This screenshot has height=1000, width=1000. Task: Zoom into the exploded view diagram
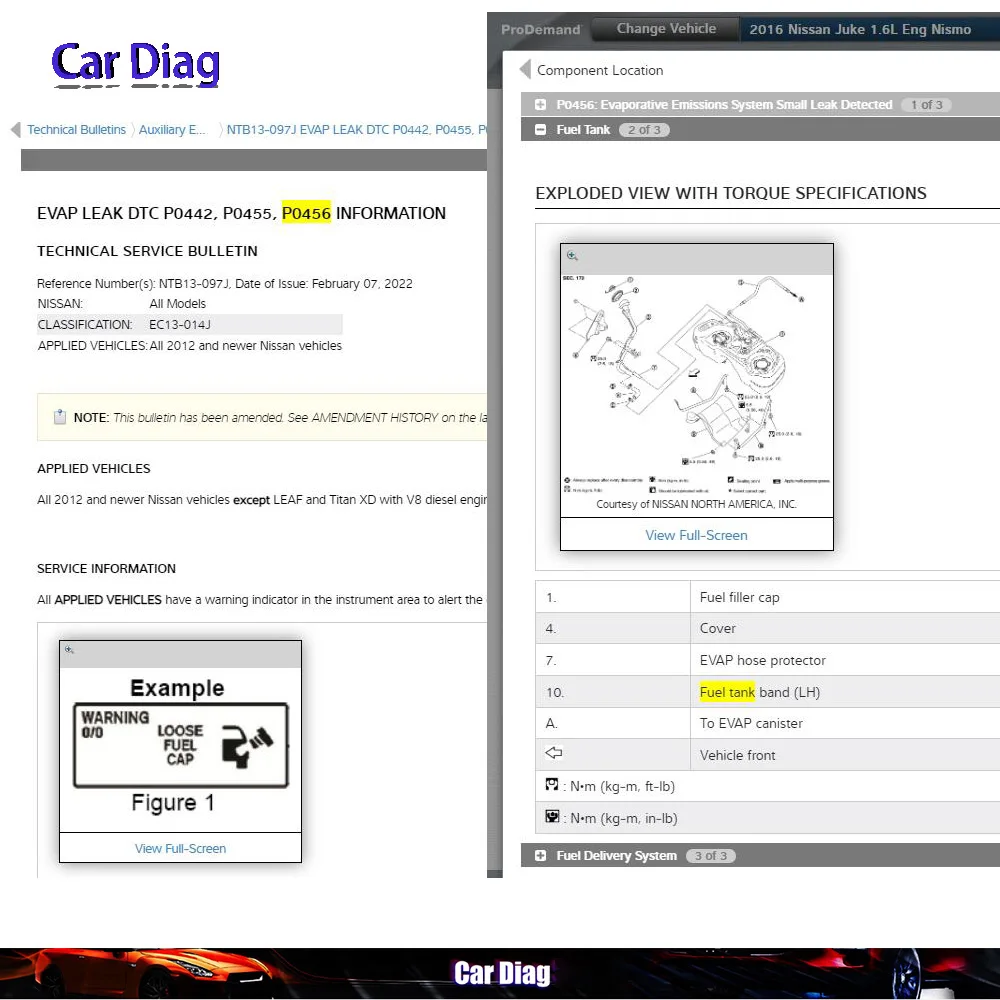click(572, 256)
